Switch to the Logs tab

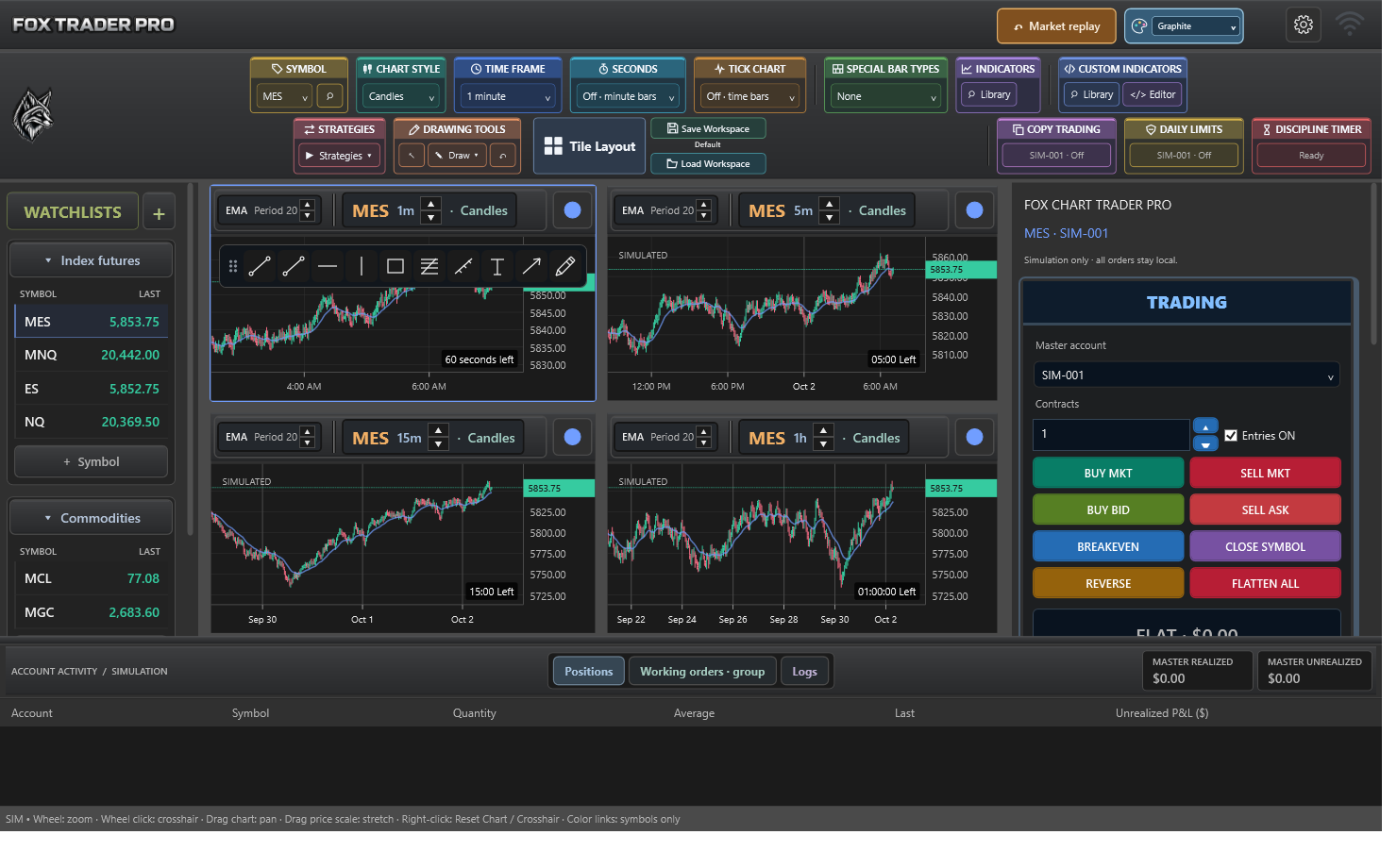pos(804,672)
